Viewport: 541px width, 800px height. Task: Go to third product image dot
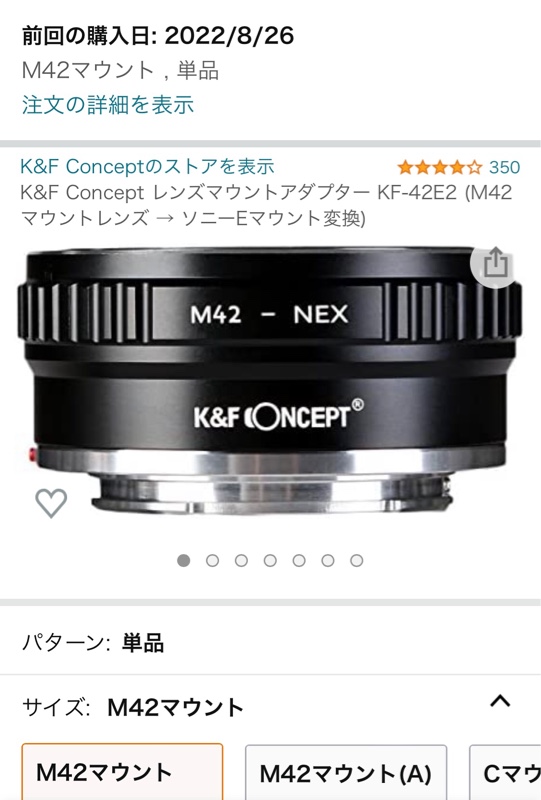[241, 561]
